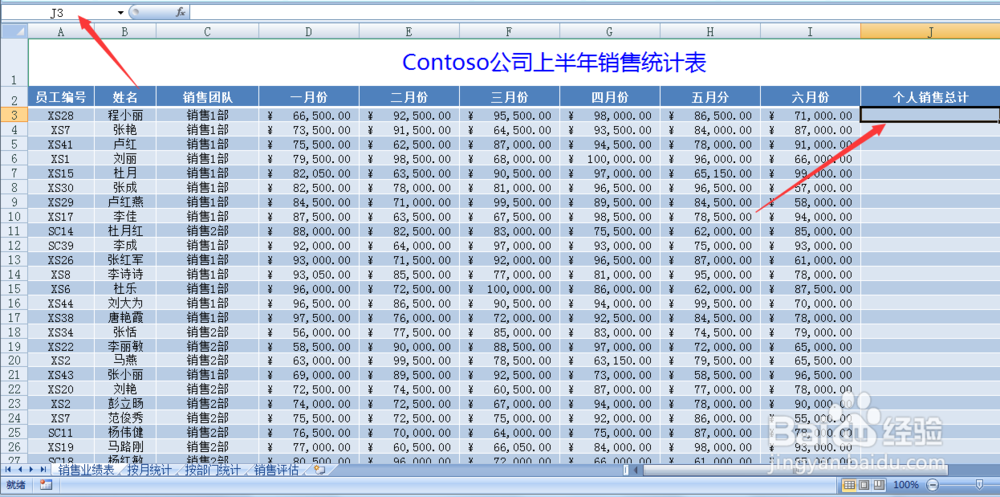1000x497 pixels.
Task: Select row 3 header
Action: click(14, 115)
